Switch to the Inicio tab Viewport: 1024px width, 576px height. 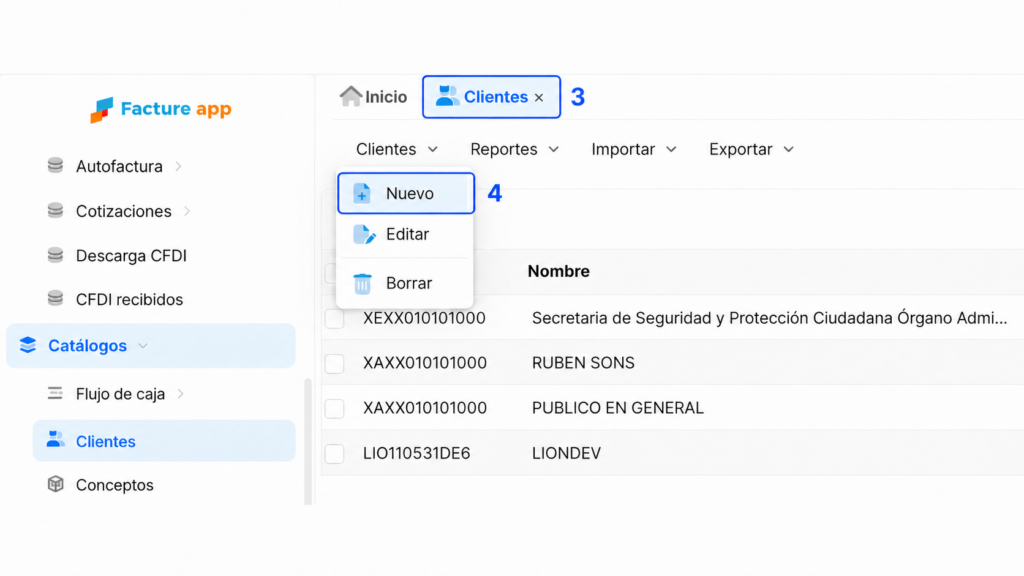coord(374,97)
